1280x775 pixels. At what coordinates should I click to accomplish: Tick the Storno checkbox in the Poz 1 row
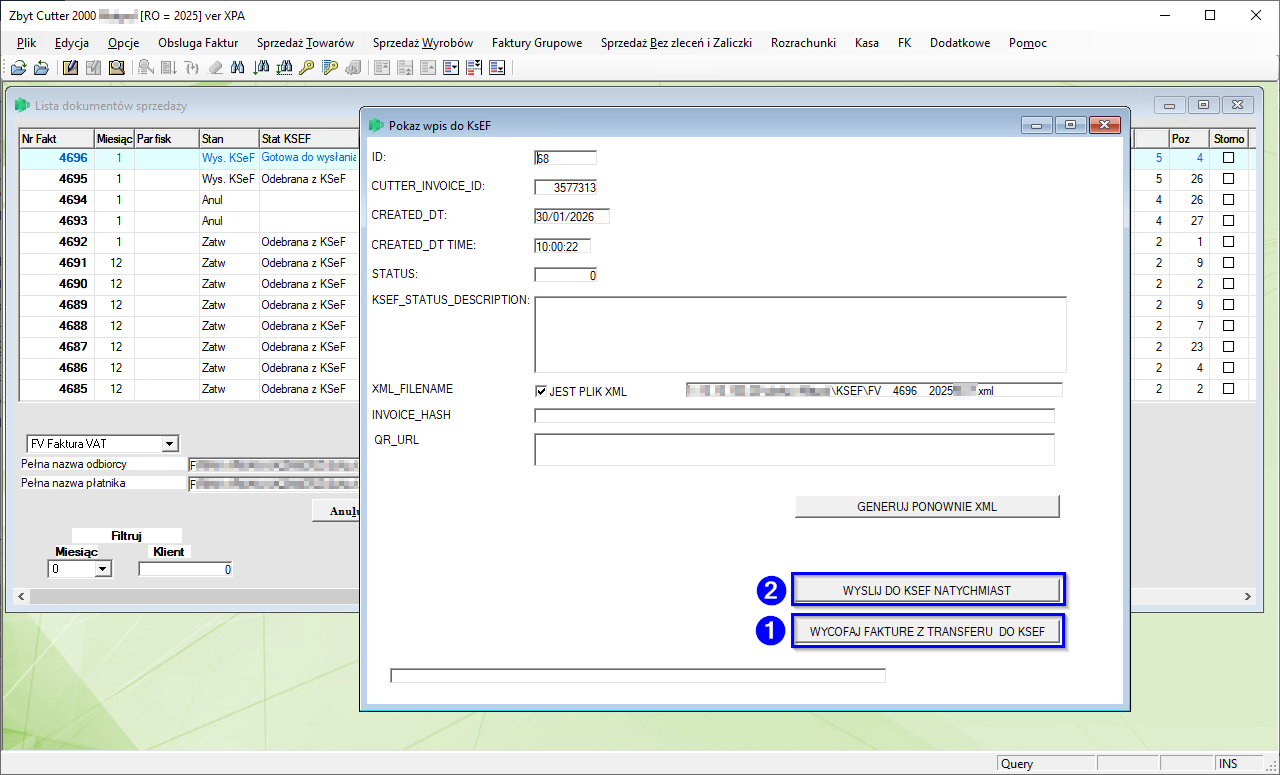(x=1228, y=242)
